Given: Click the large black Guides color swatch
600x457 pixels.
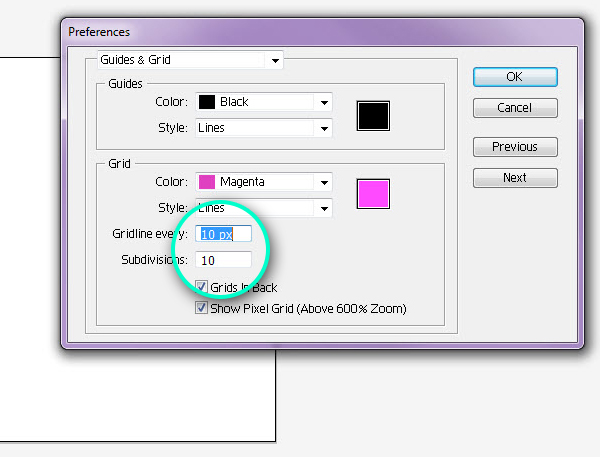Looking at the screenshot, I should (x=373, y=116).
